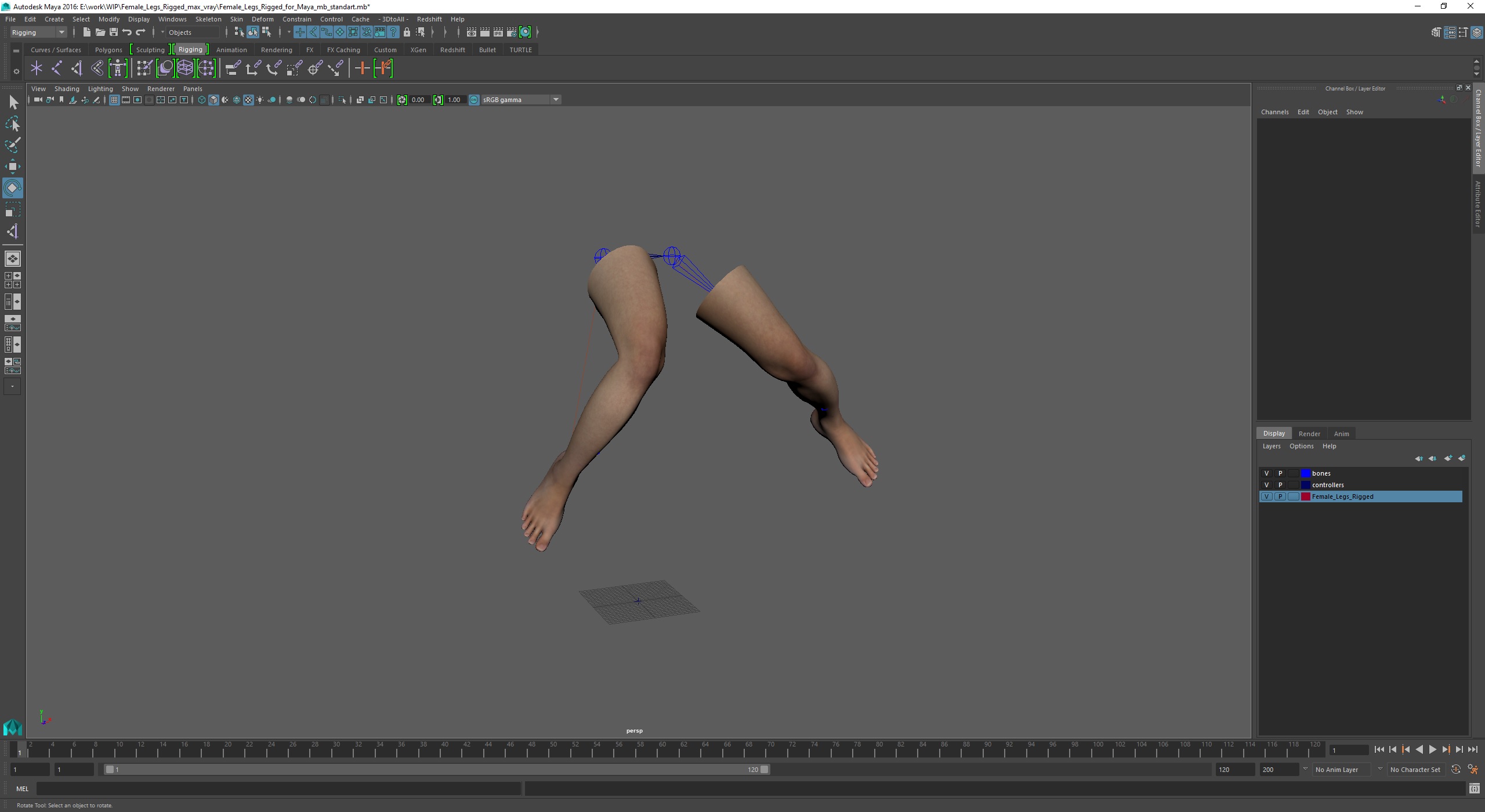This screenshot has height=812, width=1485.
Task: Create a new scene with New icon
Action: [86, 32]
